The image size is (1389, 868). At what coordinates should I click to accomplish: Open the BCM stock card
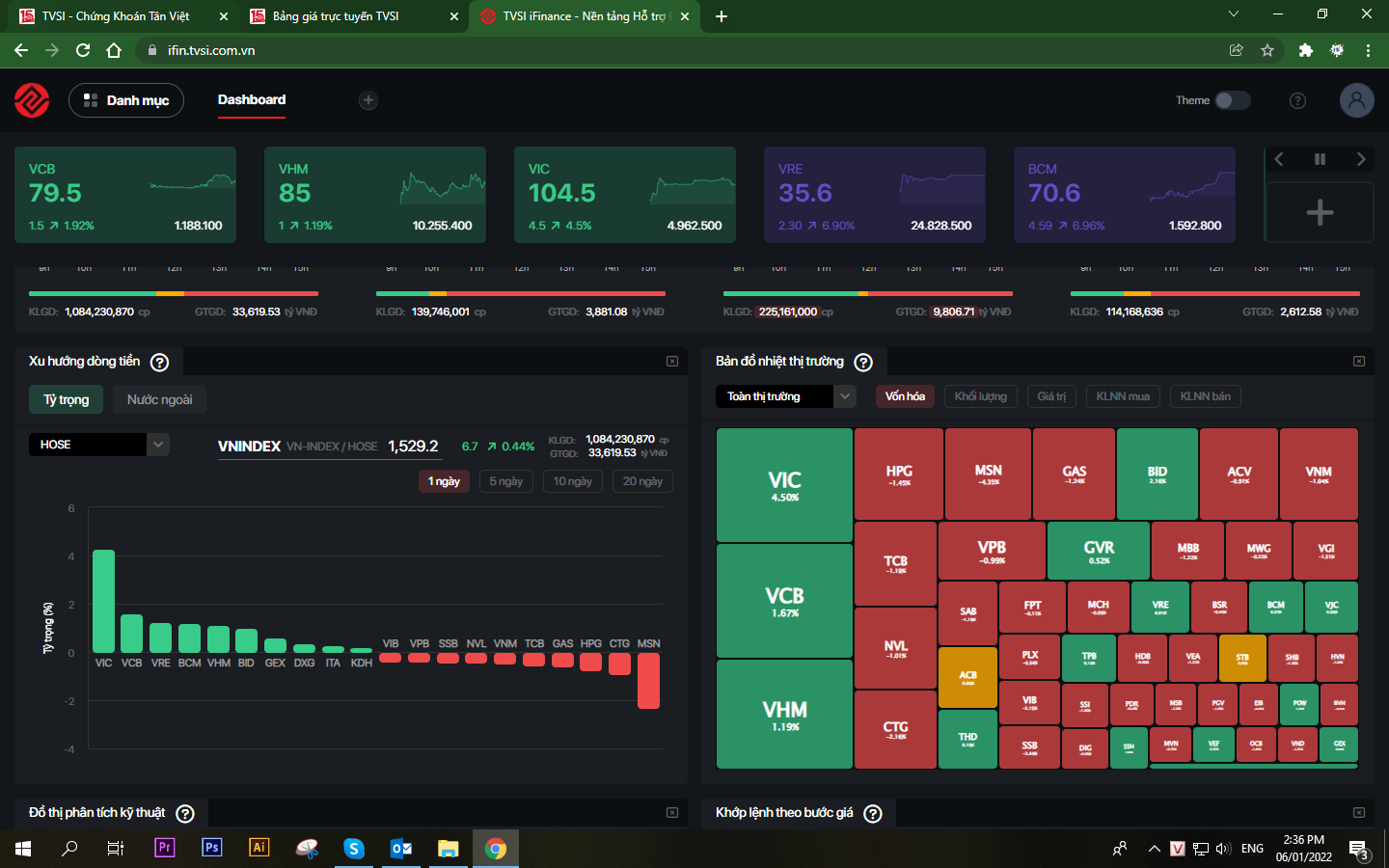(1125, 195)
